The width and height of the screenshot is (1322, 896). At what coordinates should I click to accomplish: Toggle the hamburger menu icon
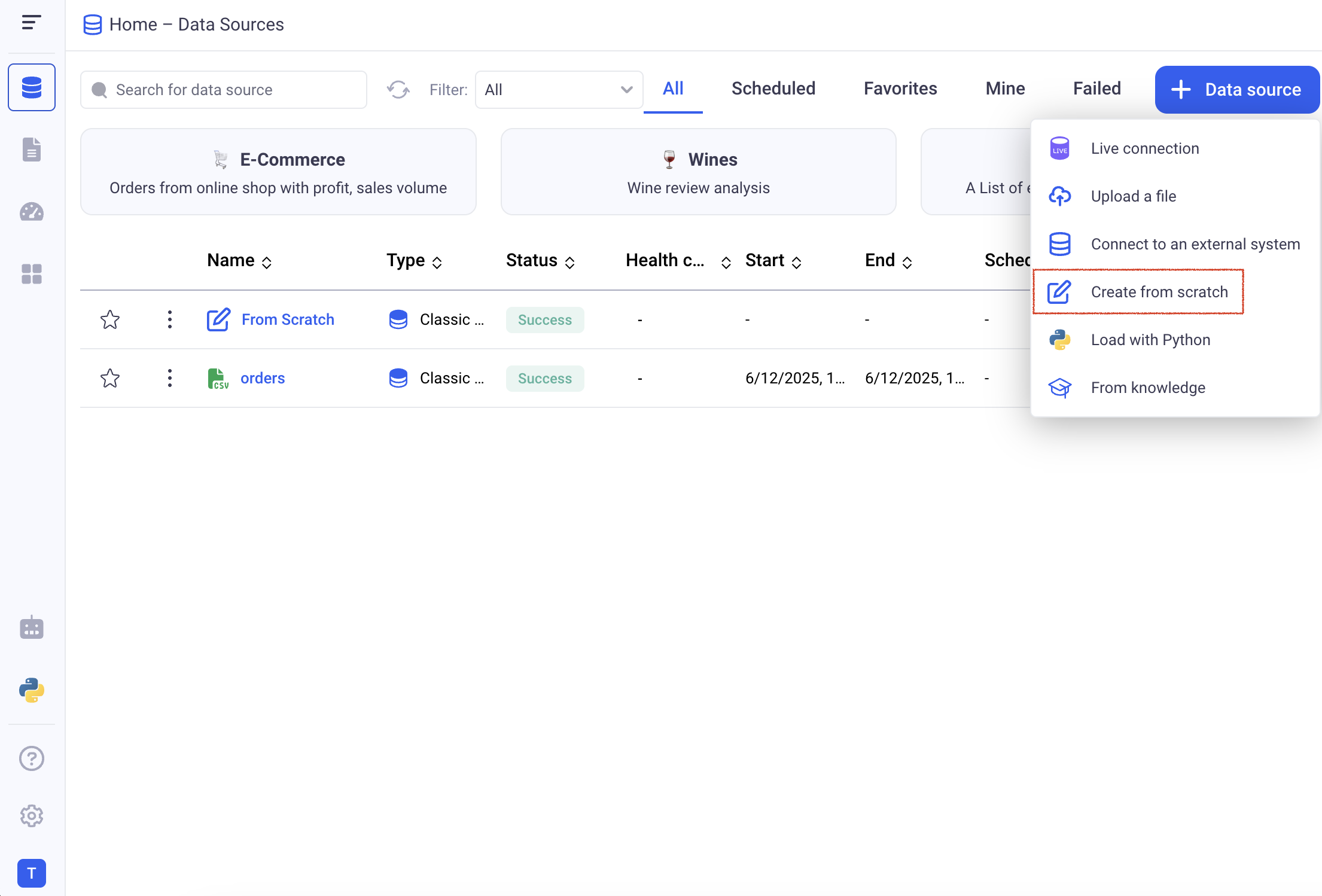[x=31, y=23]
